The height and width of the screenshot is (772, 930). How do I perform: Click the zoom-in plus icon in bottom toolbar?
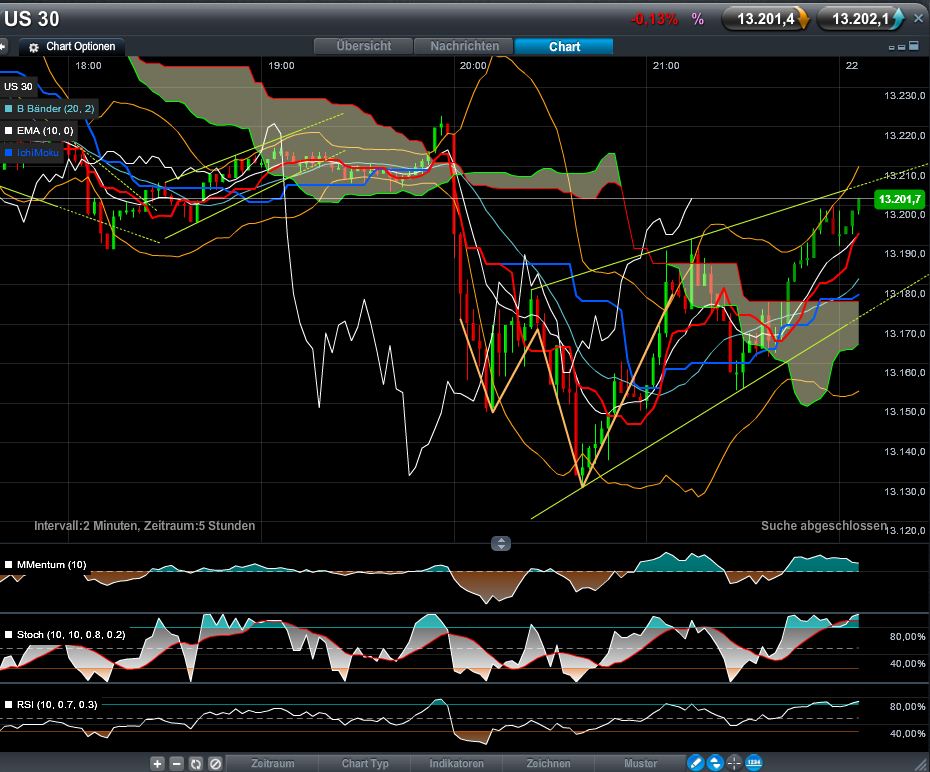pyautogui.click(x=157, y=764)
